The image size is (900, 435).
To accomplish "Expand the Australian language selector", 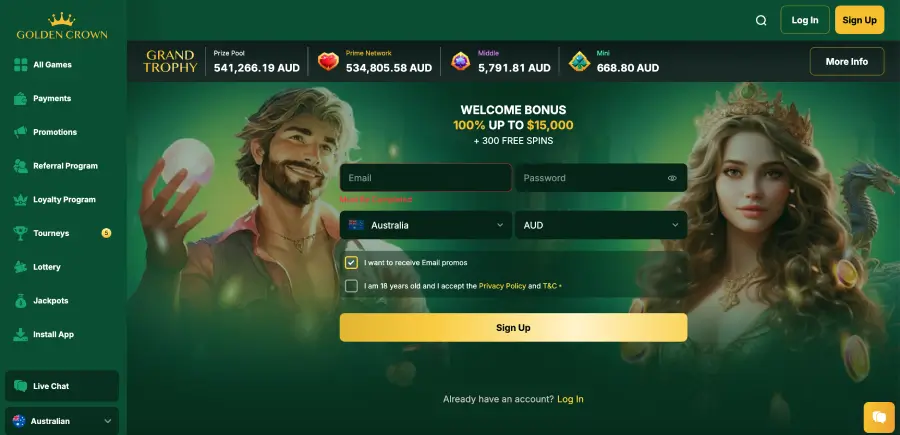I will (62, 421).
